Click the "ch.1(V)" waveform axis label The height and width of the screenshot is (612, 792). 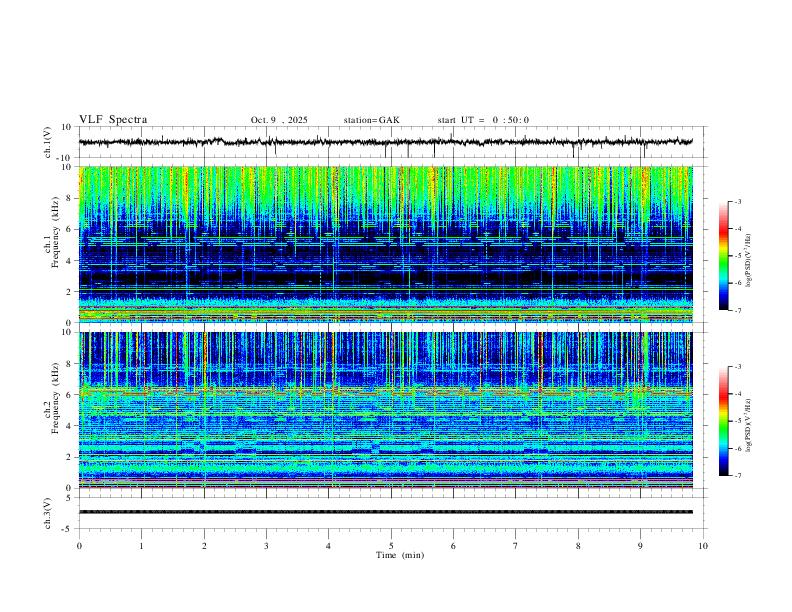pos(48,142)
